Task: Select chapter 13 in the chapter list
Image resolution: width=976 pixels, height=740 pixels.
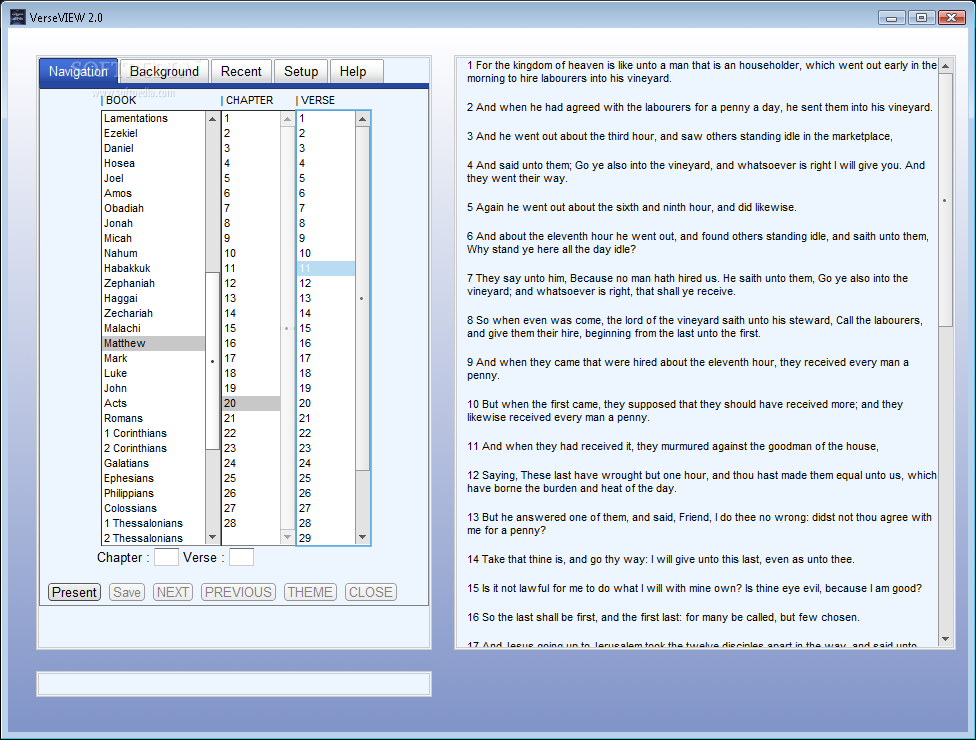Action: [x=251, y=298]
